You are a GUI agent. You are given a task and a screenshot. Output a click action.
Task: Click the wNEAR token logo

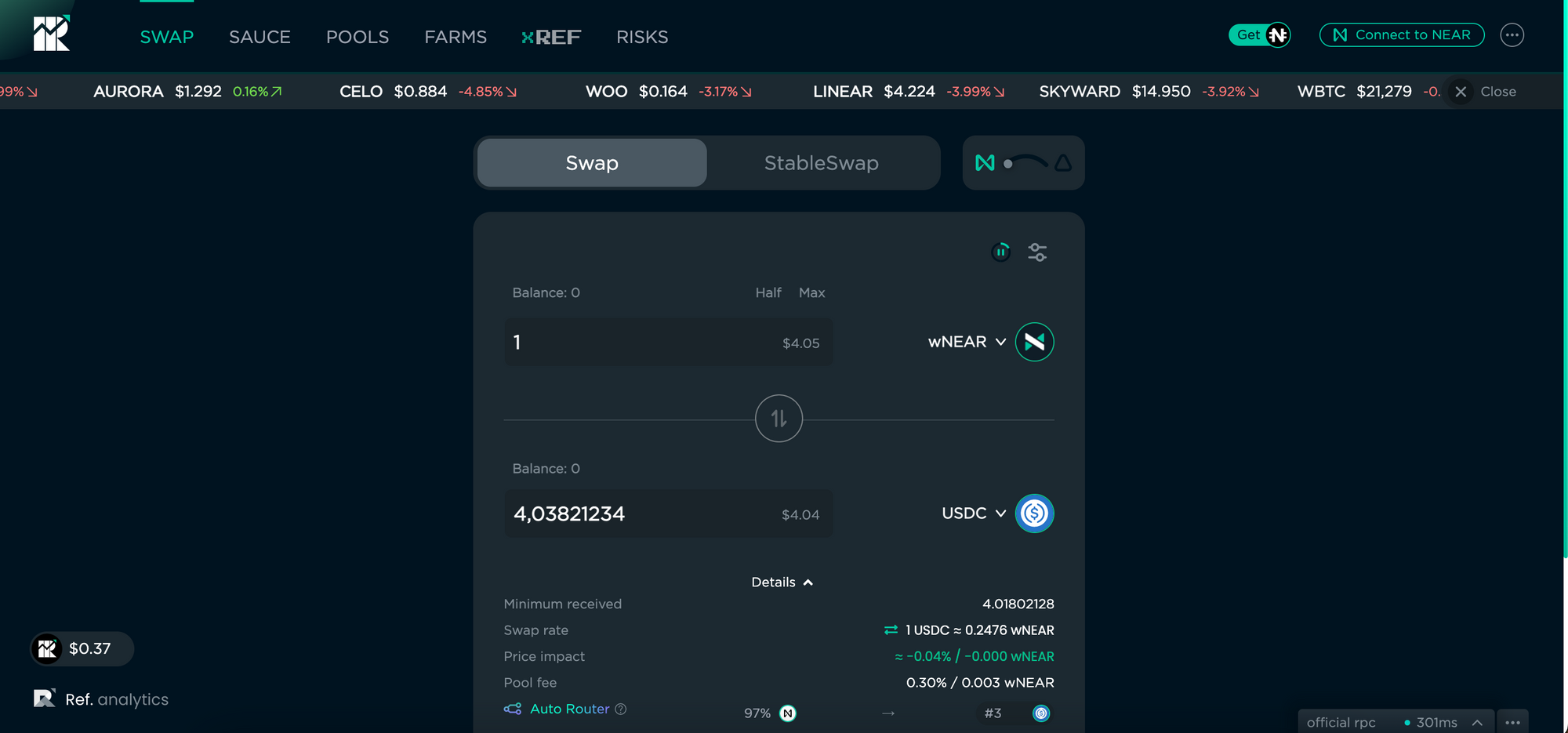pyautogui.click(x=1035, y=342)
